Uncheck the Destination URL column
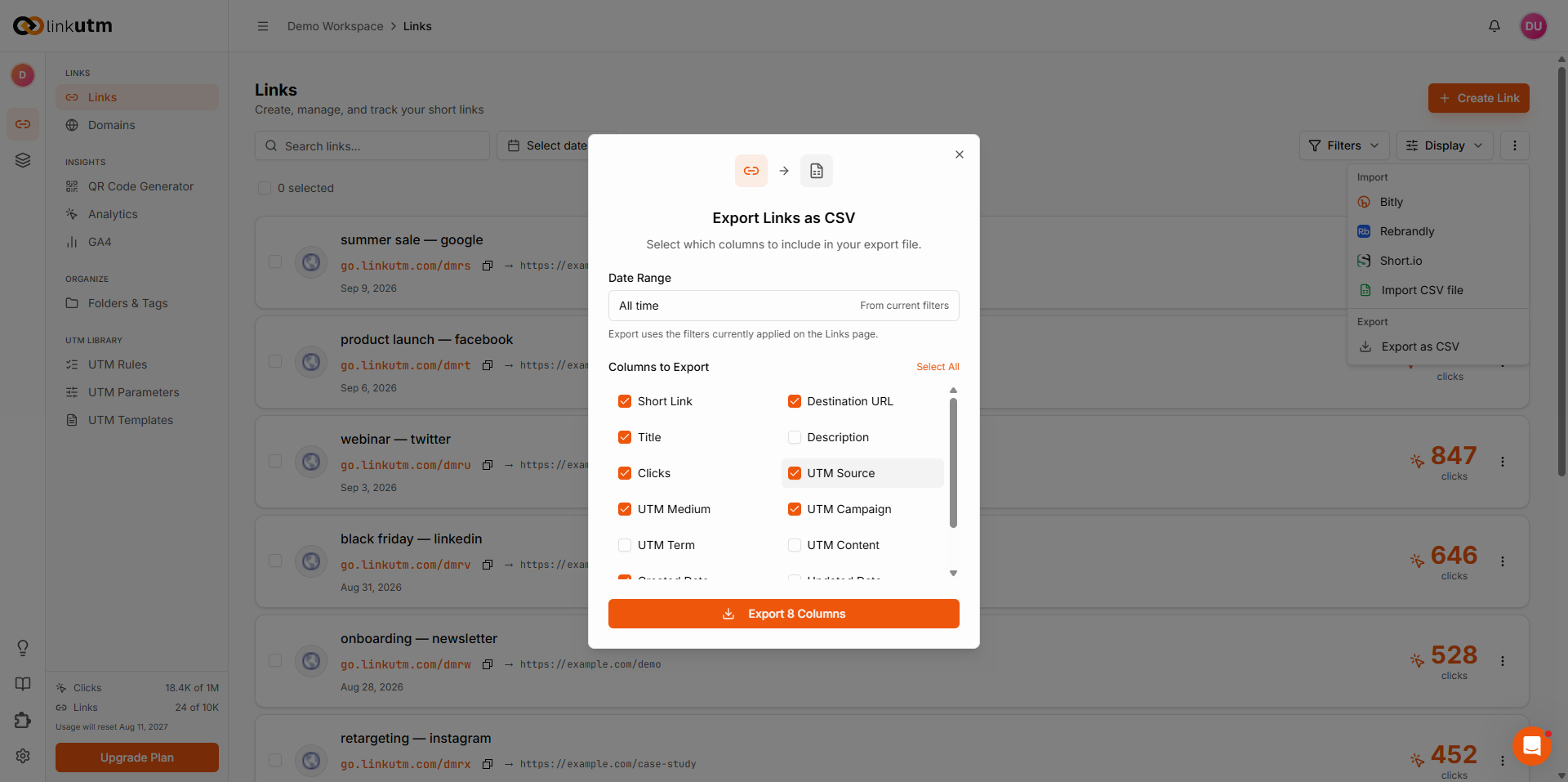Image resolution: width=1568 pixels, height=782 pixels. (x=795, y=401)
